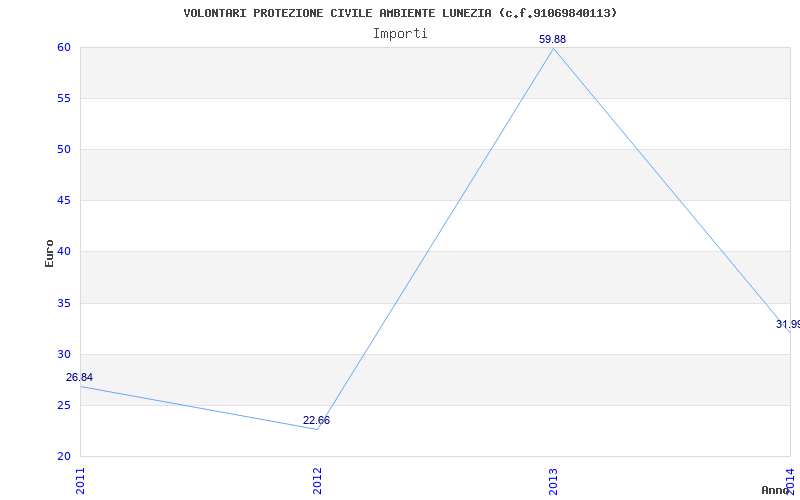The width and height of the screenshot is (800, 500).
Task: Click year 2014 on the x-axis
Action: point(790,481)
